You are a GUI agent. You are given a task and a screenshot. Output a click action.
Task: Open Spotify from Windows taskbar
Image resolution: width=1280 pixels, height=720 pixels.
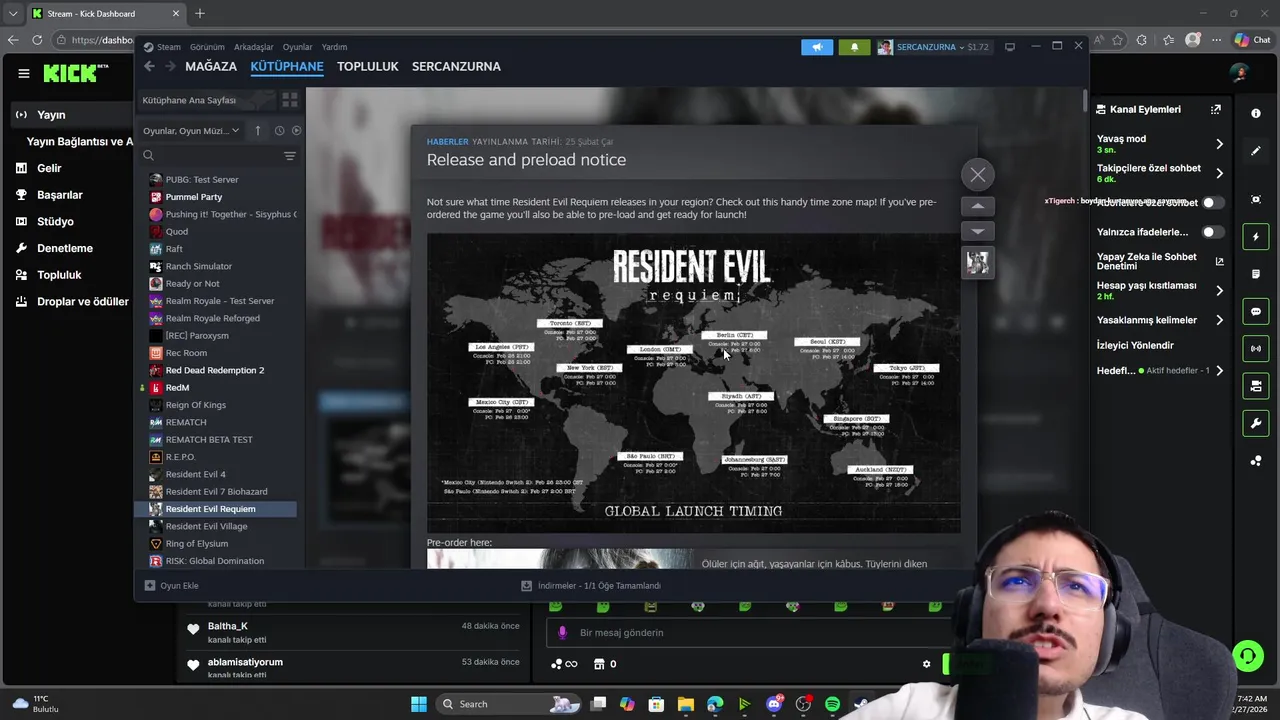[832, 704]
